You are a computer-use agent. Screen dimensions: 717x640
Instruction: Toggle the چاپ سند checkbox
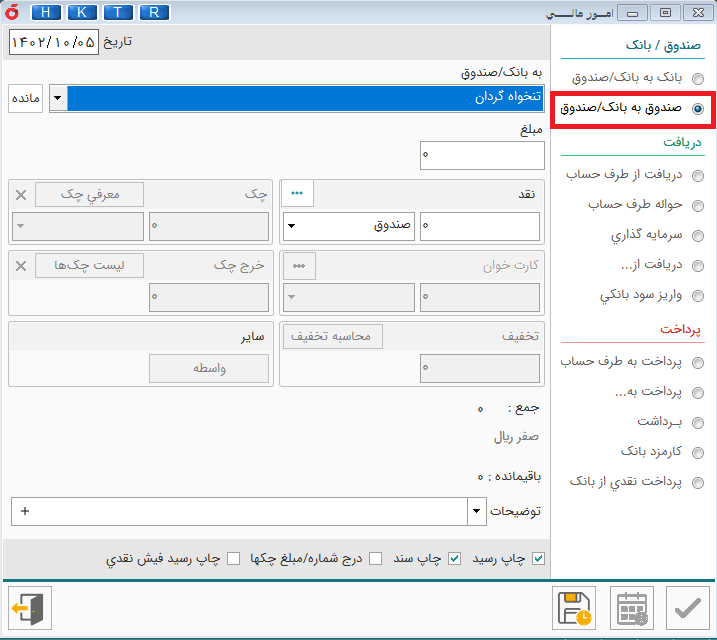click(x=454, y=558)
